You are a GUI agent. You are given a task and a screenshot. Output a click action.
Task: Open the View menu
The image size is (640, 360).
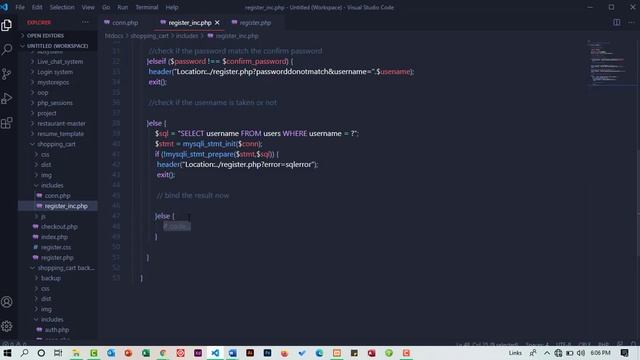tap(88, 7)
